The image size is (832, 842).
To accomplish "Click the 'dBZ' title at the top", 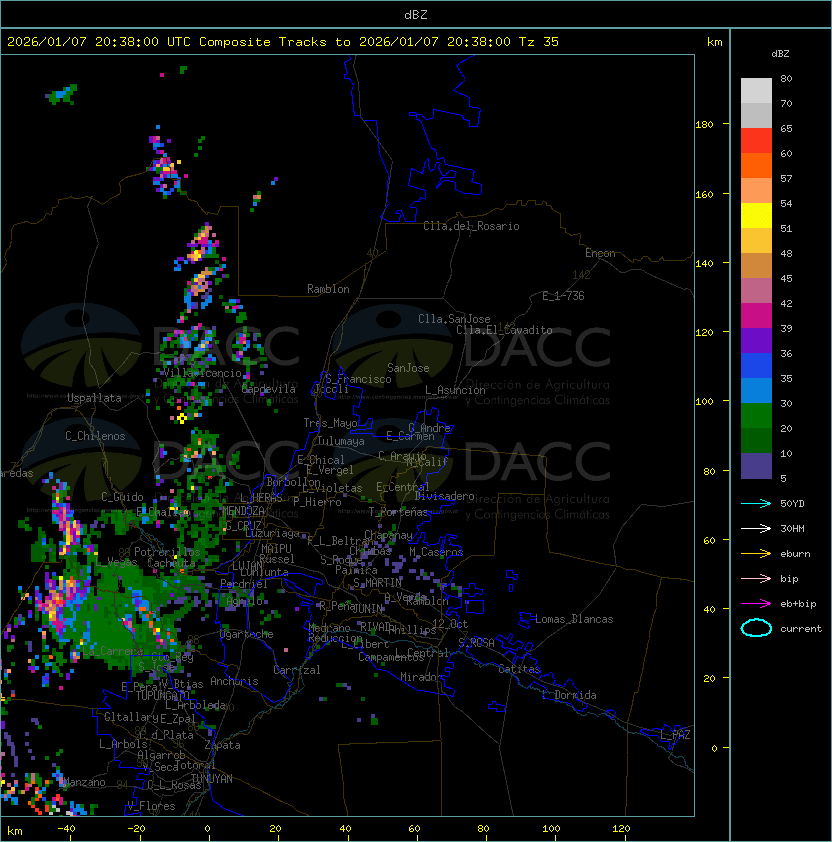I will coord(416,15).
